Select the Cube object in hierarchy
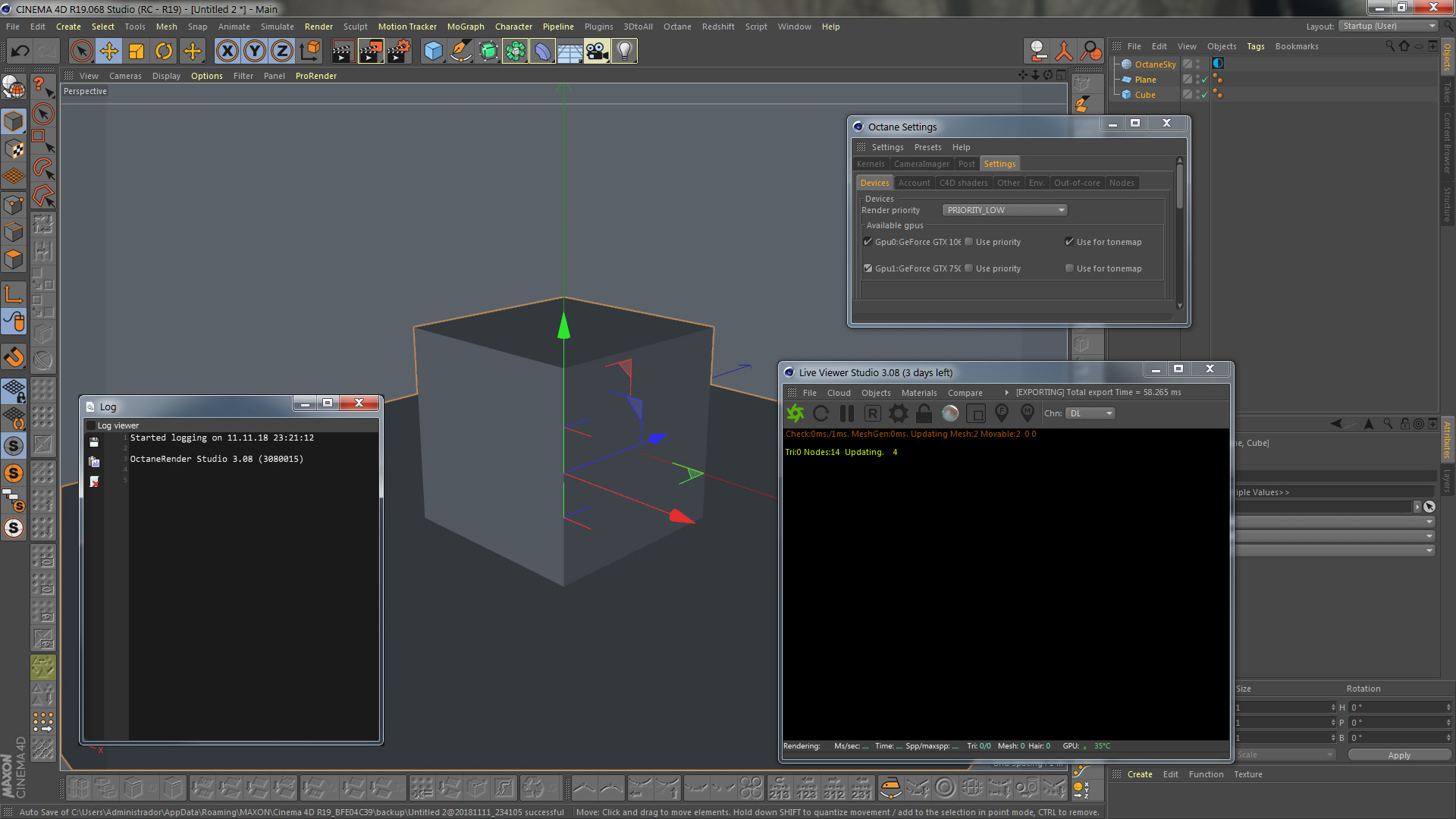The width and height of the screenshot is (1456, 819). click(x=1145, y=95)
